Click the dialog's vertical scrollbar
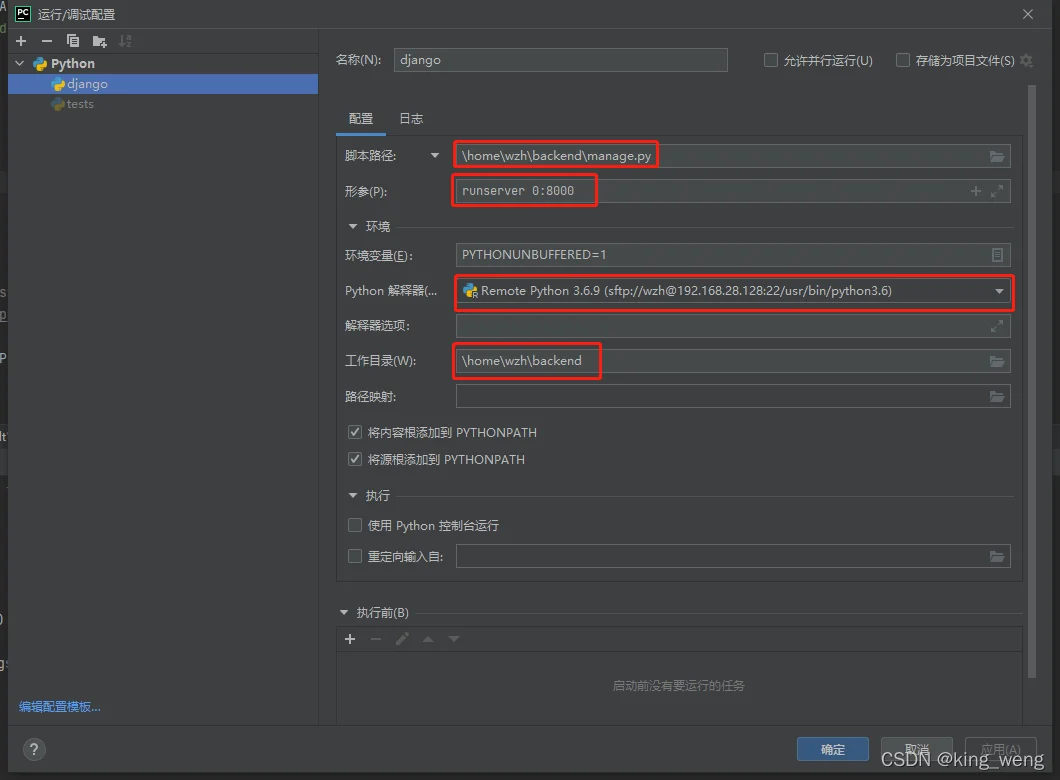Image resolution: width=1060 pixels, height=780 pixels. [x=1032, y=381]
